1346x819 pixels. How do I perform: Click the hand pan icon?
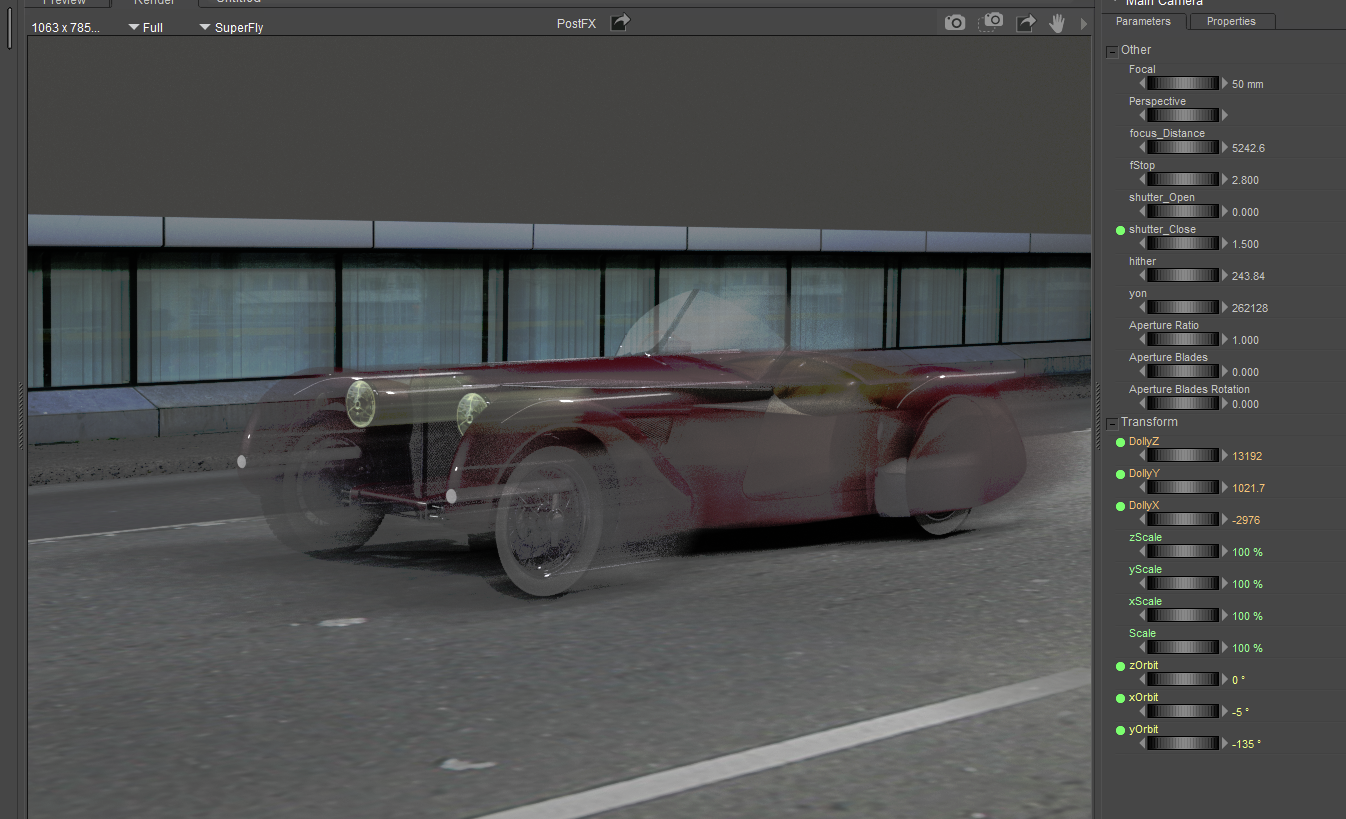pos(1057,22)
